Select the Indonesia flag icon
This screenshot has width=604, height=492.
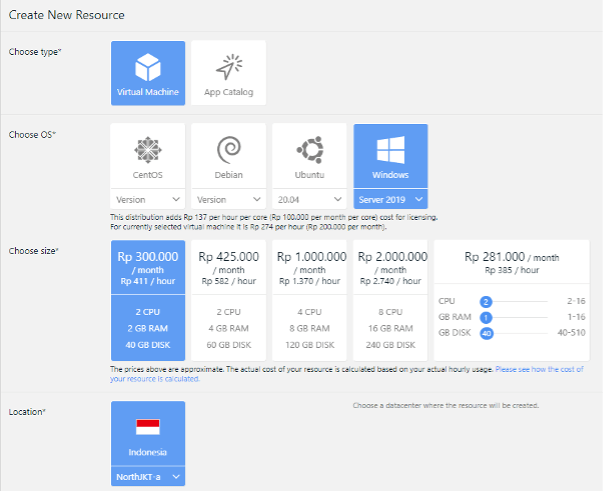pyautogui.click(x=148, y=427)
